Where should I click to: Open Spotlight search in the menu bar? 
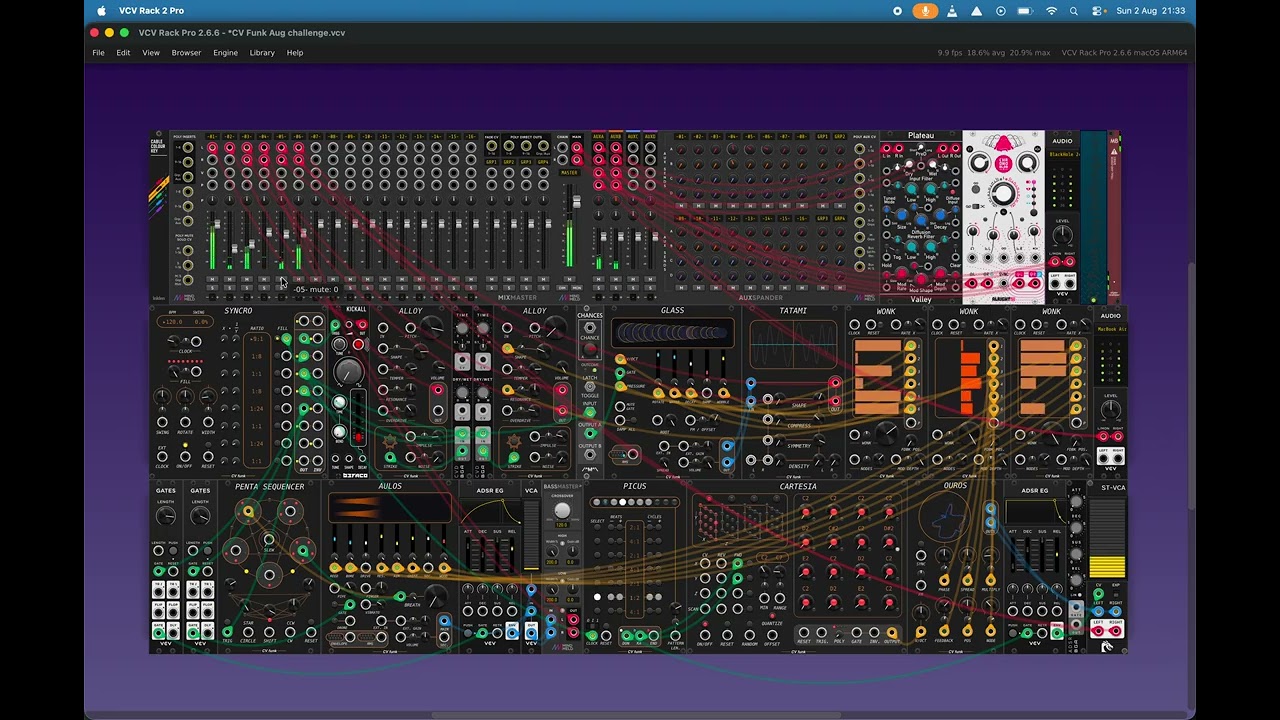(x=1074, y=11)
